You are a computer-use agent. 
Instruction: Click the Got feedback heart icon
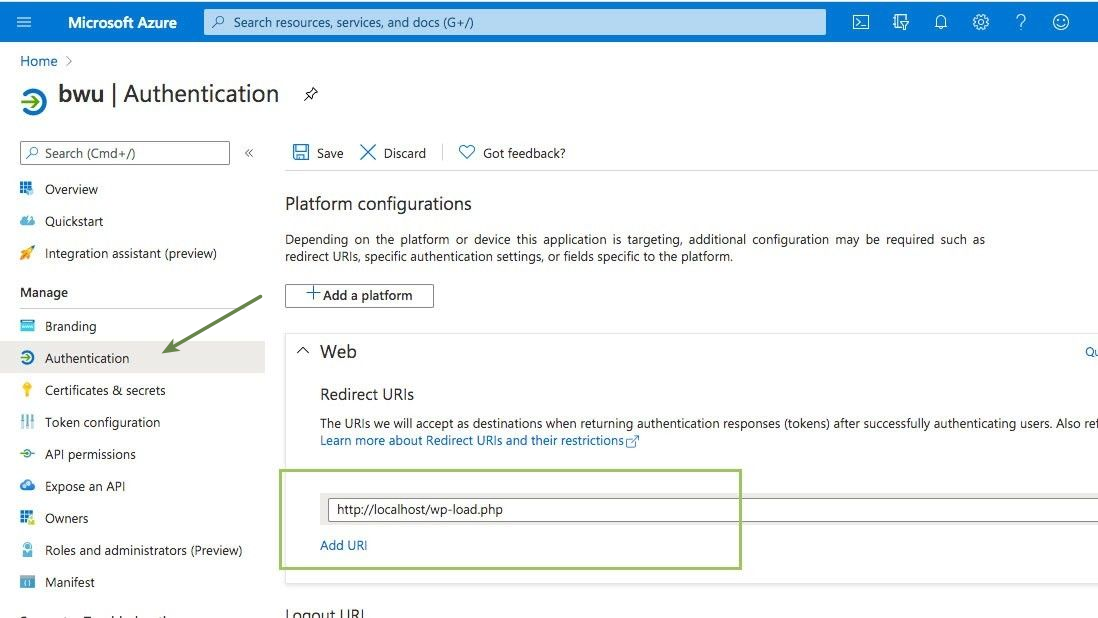pyautogui.click(x=466, y=152)
